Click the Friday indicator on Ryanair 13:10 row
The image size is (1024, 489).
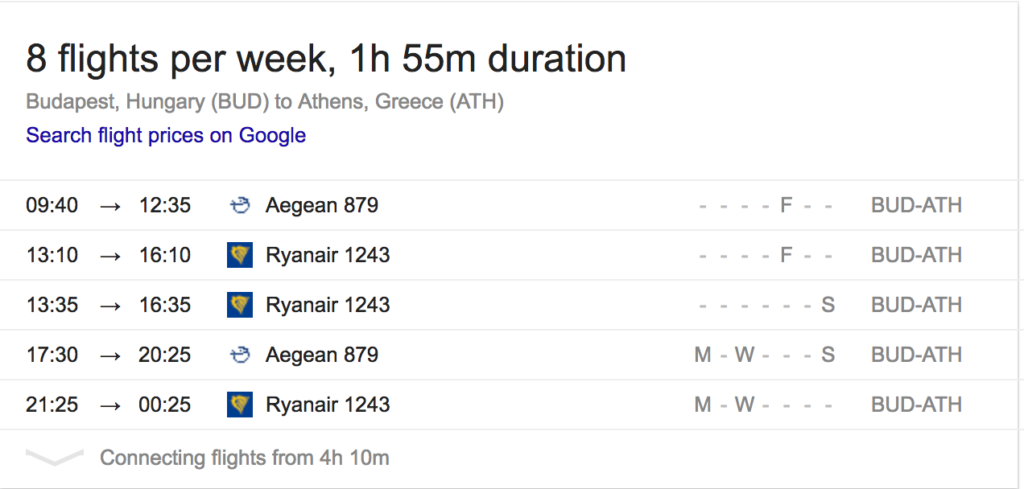pos(786,255)
